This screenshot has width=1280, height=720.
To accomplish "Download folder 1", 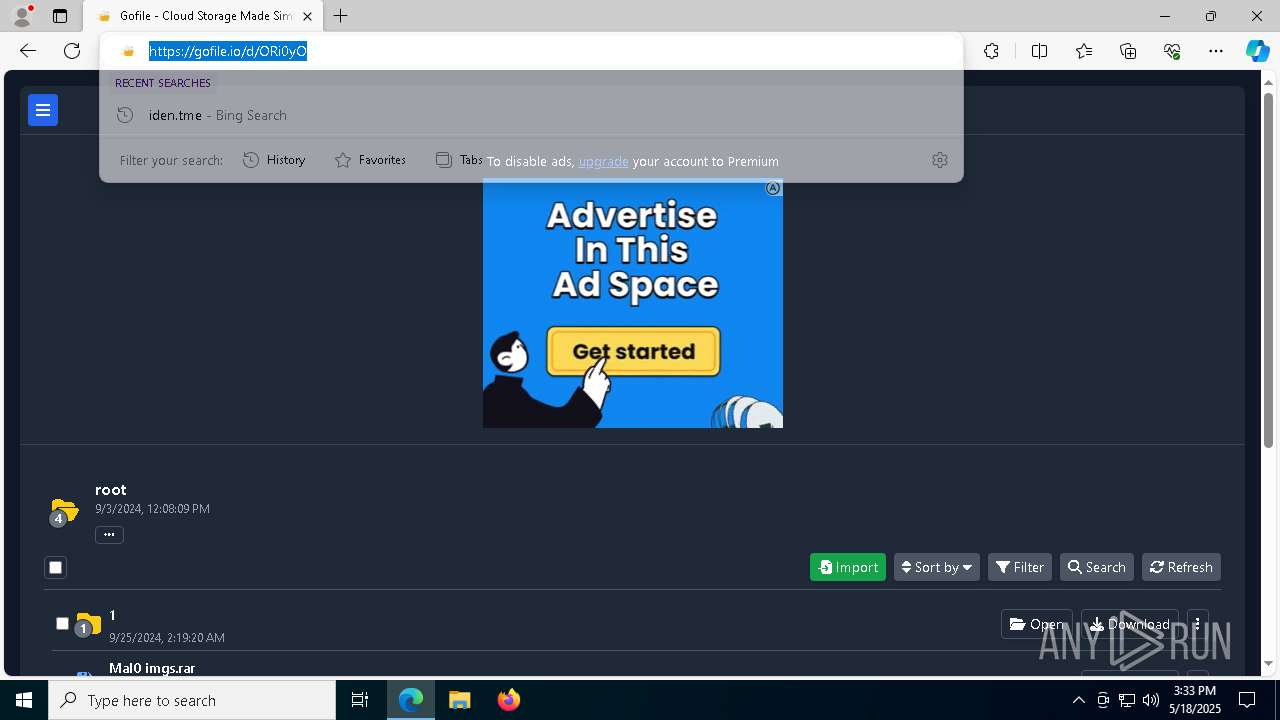I will (x=1130, y=624).
